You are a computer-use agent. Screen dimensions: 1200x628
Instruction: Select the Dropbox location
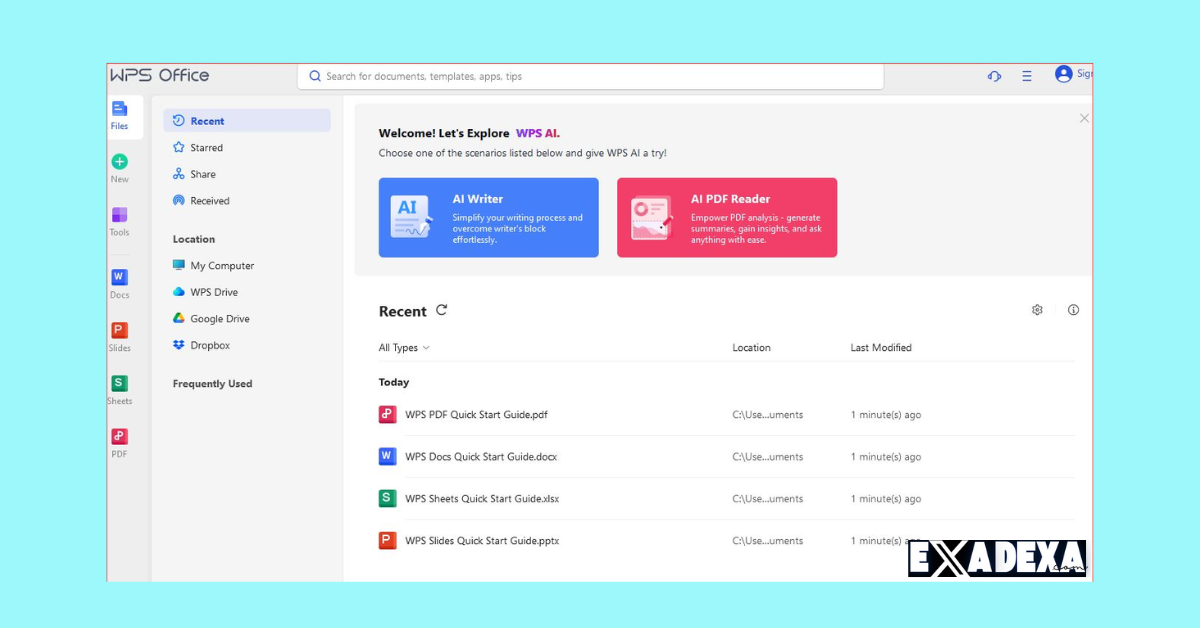coord(210,345)
